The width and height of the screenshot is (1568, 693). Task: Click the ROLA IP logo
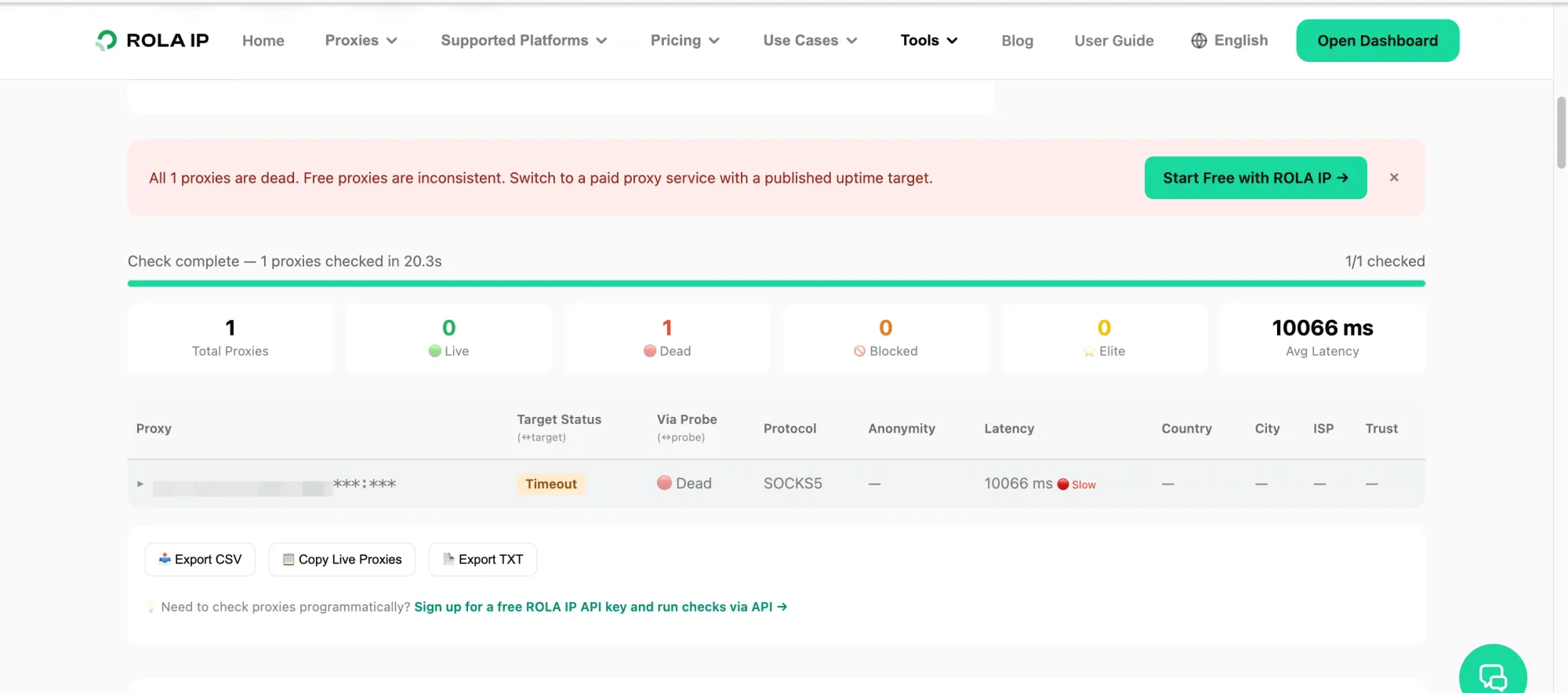[152, 41]
